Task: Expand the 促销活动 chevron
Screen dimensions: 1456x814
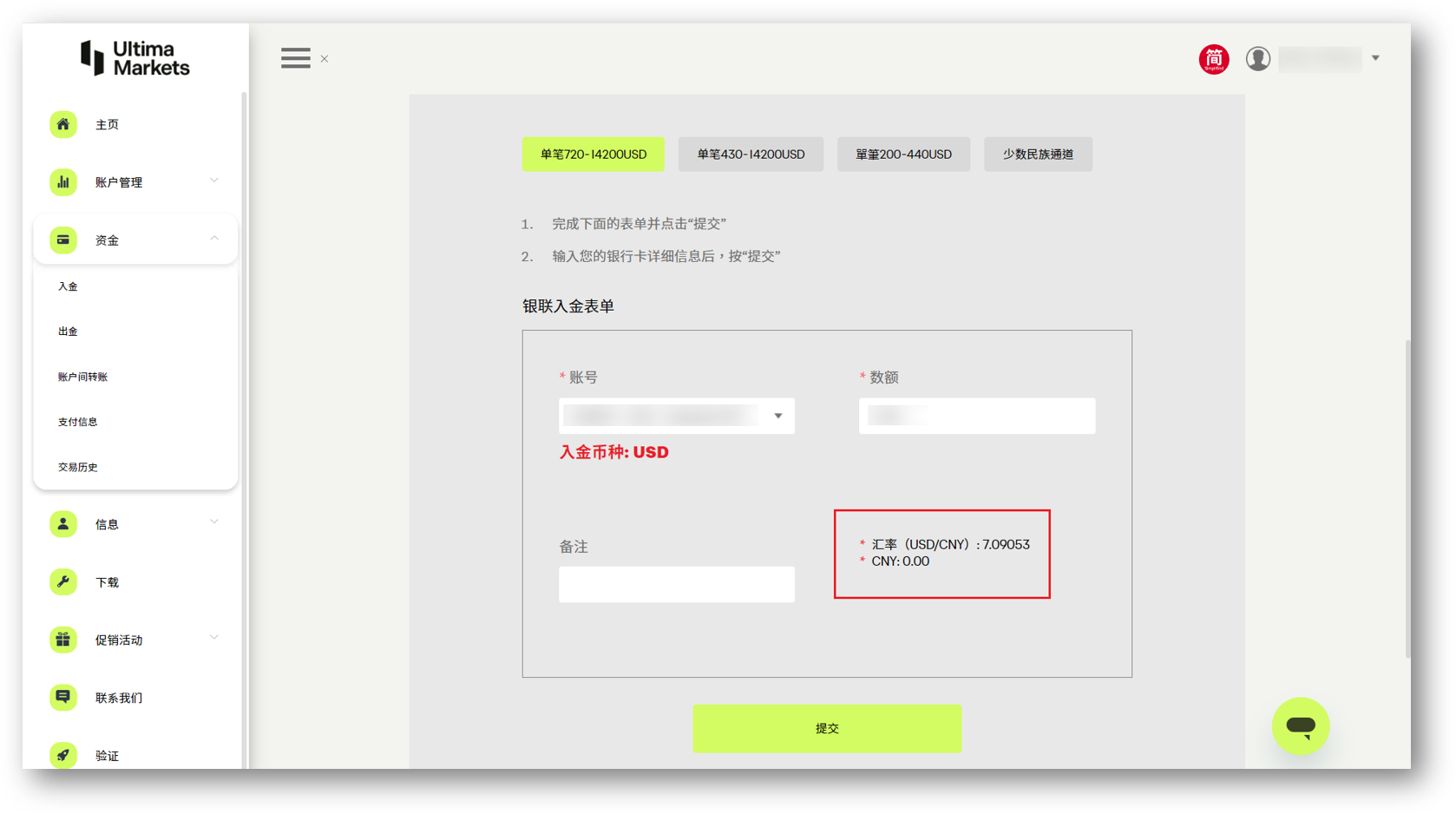Action: pyautogui.click(x=214, y=638)
